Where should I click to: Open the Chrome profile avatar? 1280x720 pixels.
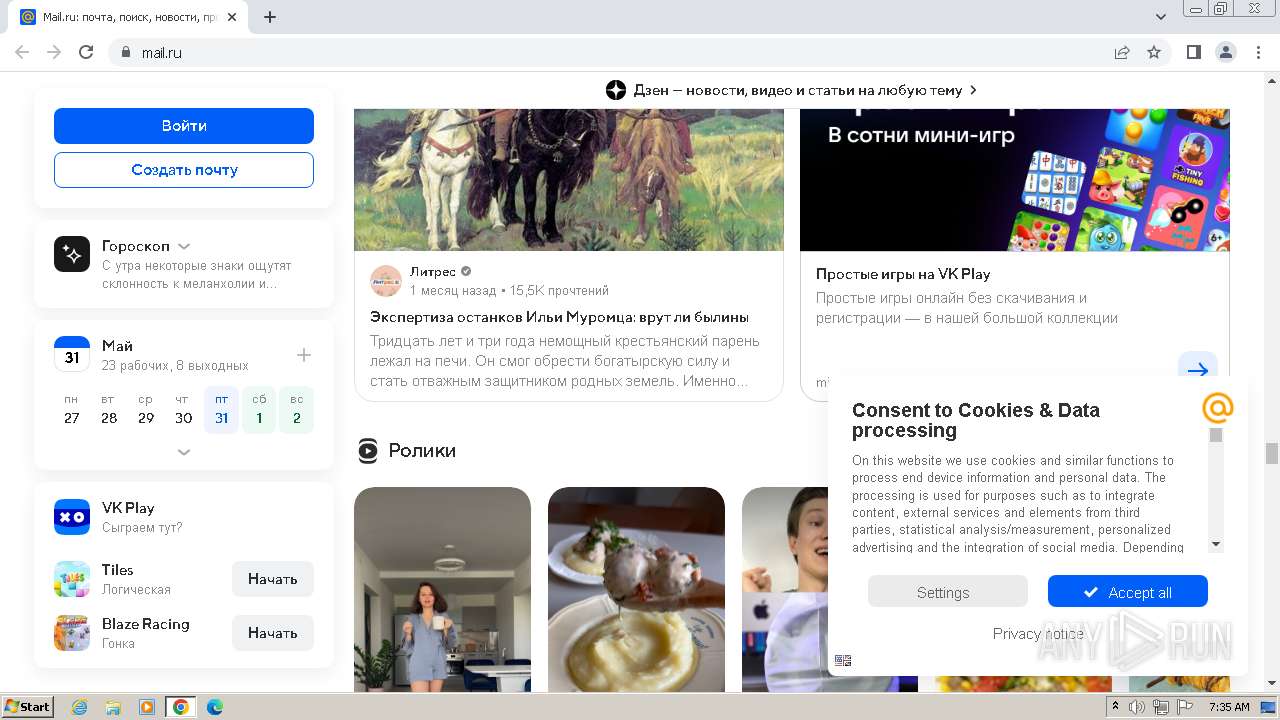pos(1226,53)
